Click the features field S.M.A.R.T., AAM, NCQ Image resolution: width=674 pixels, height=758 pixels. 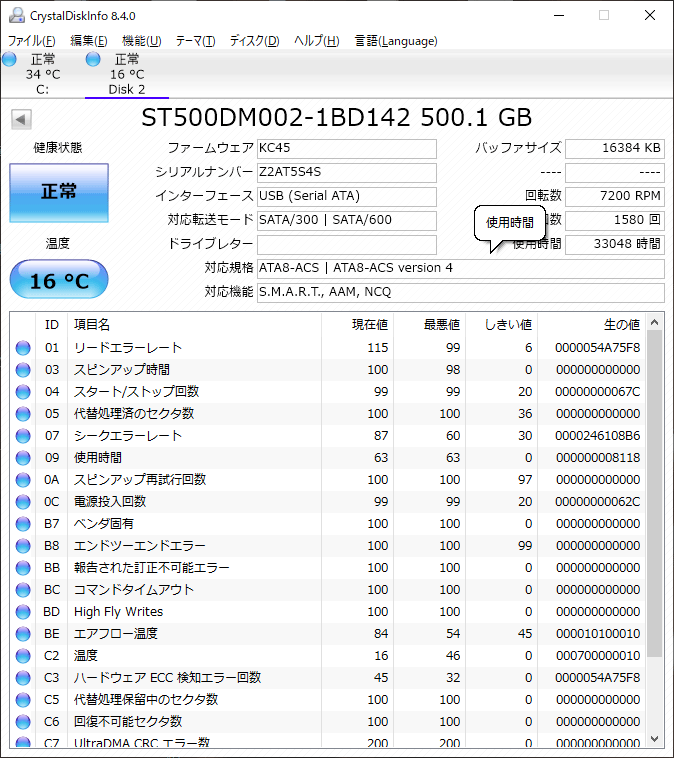click(x=461, y=292)
